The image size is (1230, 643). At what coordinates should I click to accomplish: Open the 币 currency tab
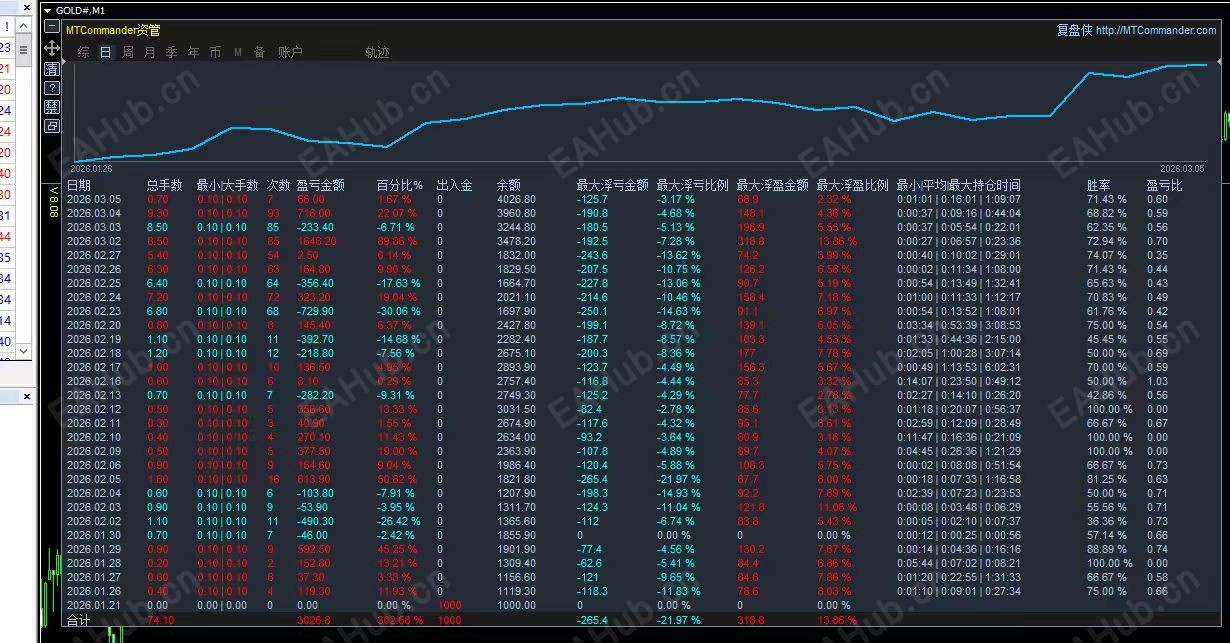point(216,52)
